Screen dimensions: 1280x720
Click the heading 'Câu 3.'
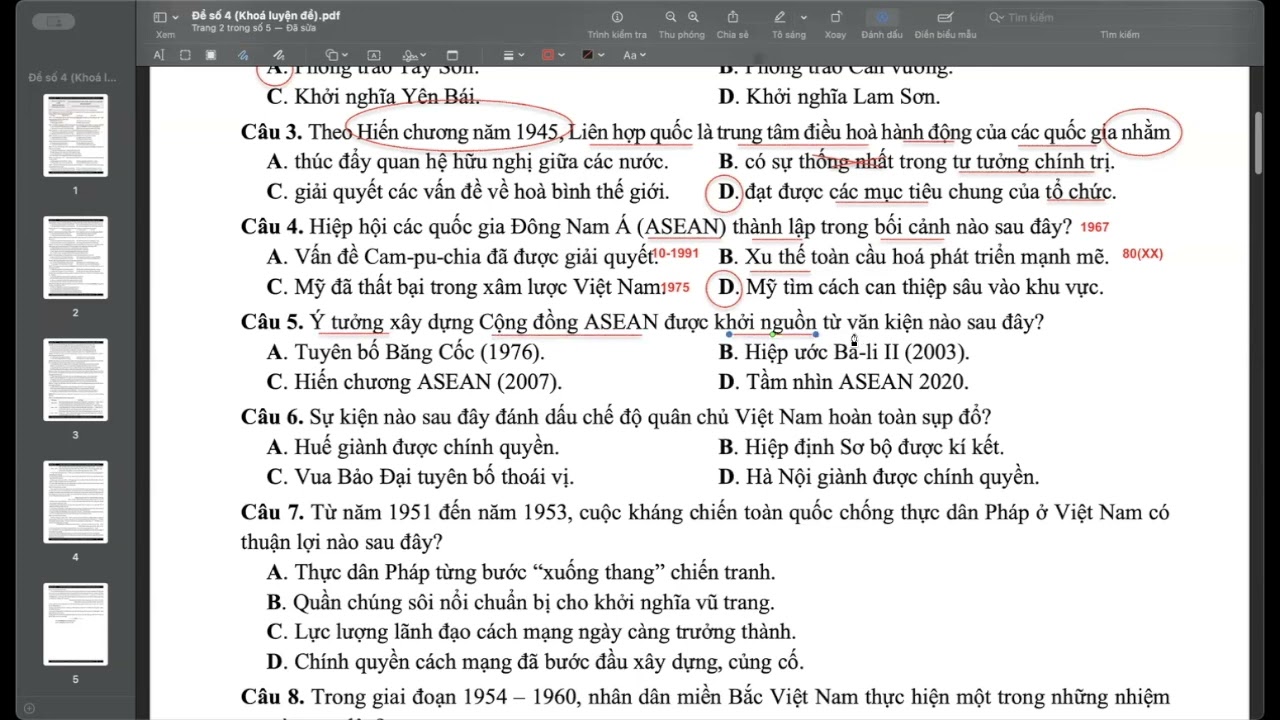(272, 132)
